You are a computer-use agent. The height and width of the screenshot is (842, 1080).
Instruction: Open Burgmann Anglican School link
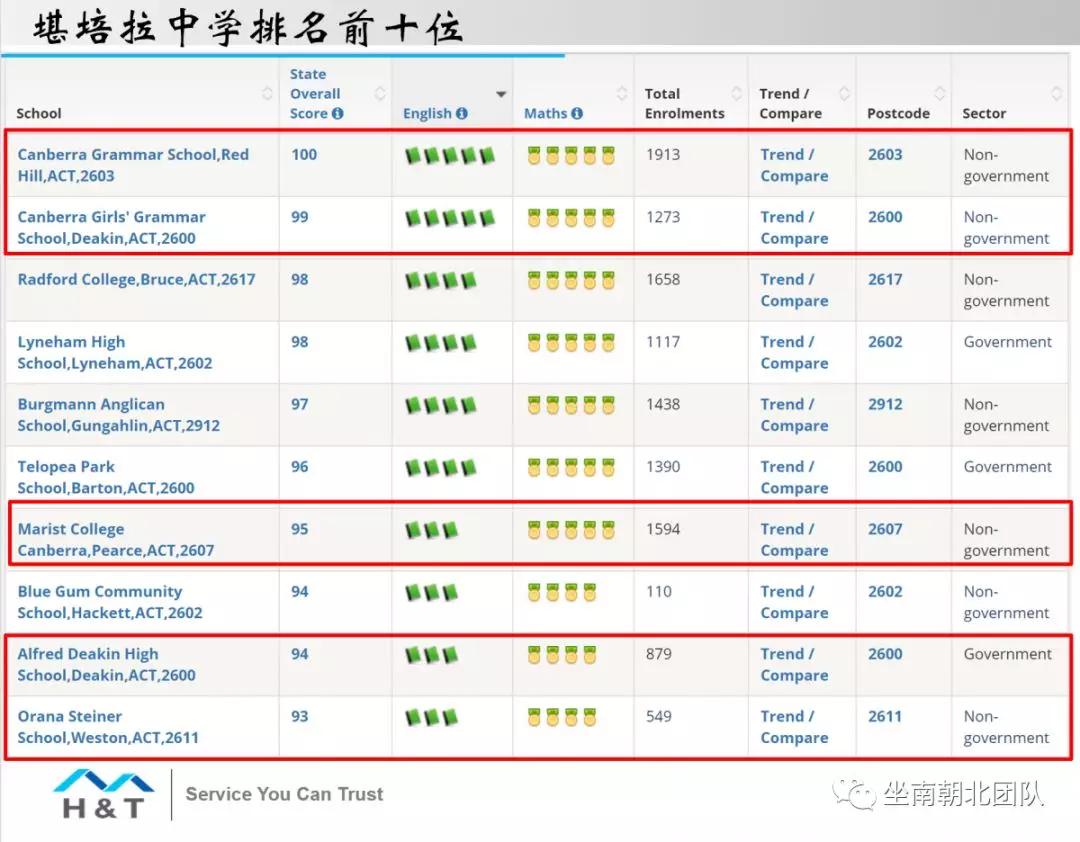click(x=118, y=415)
